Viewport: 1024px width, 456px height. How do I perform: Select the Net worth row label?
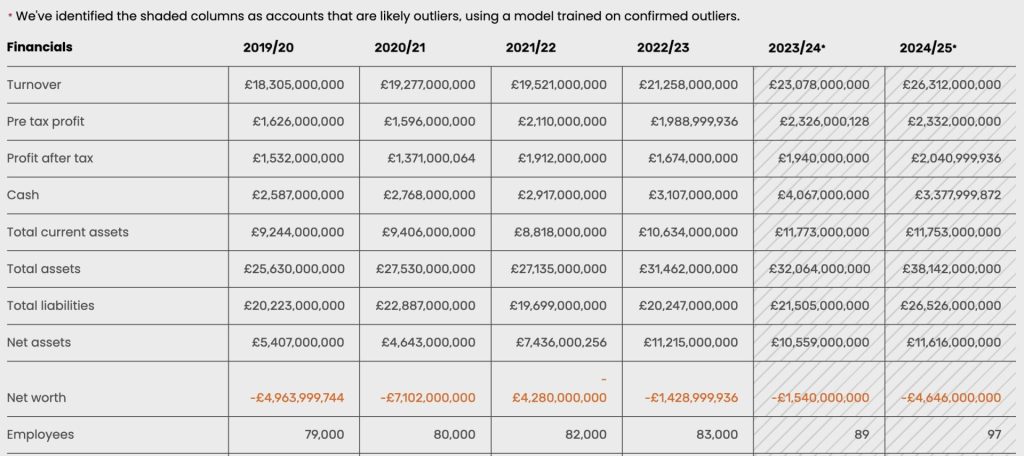(x=36, y=398)
